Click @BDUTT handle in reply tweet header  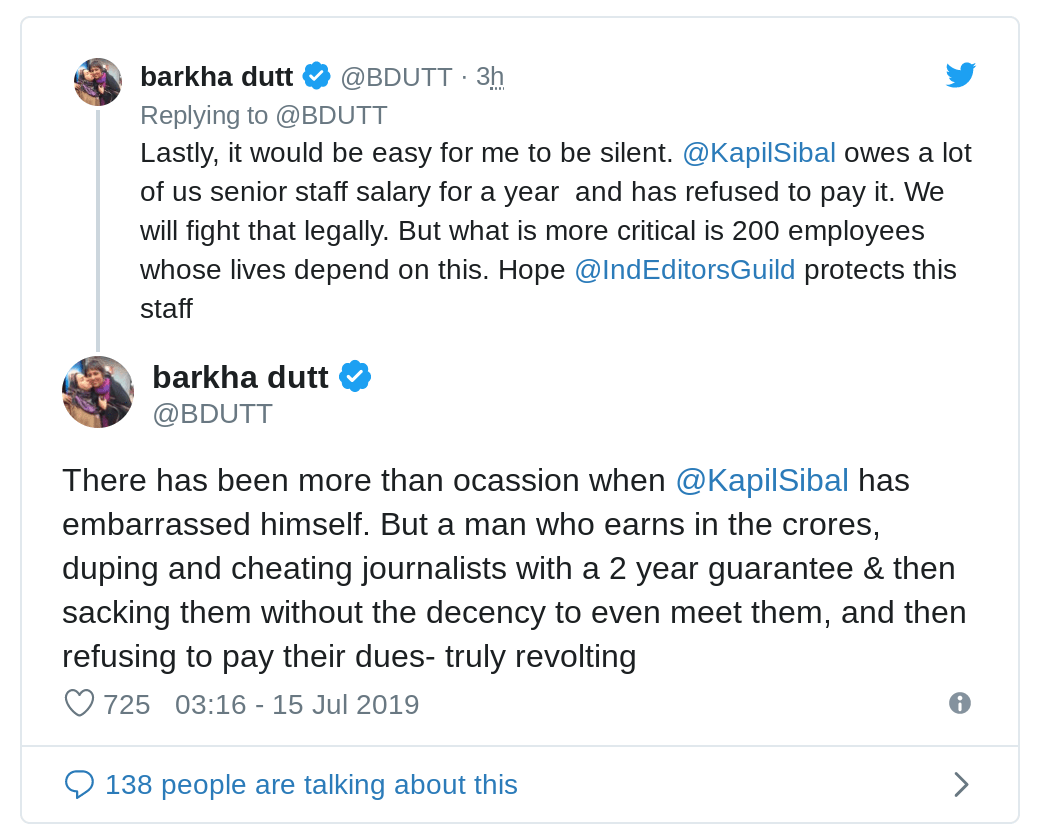(x=396, y=77)
